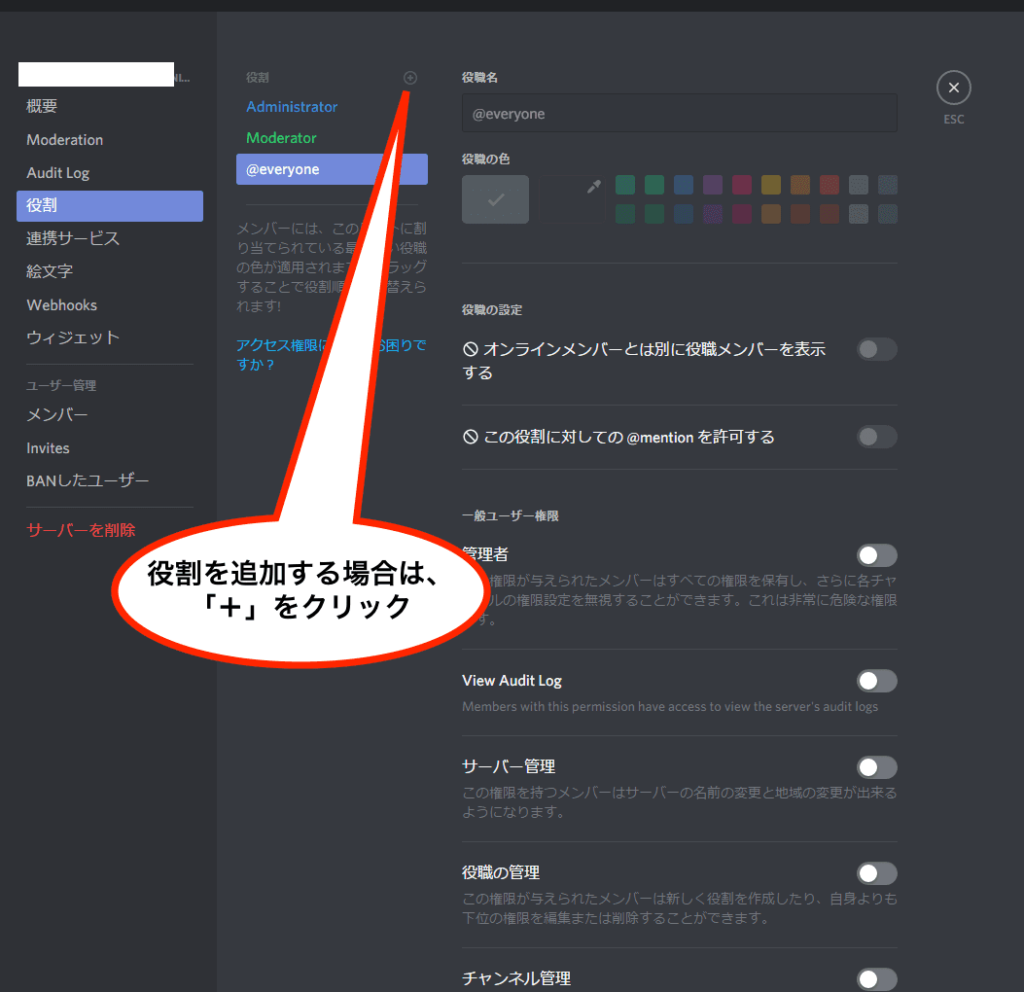
Task: Open the BANしたユーザー page
Action: point(88,481)
